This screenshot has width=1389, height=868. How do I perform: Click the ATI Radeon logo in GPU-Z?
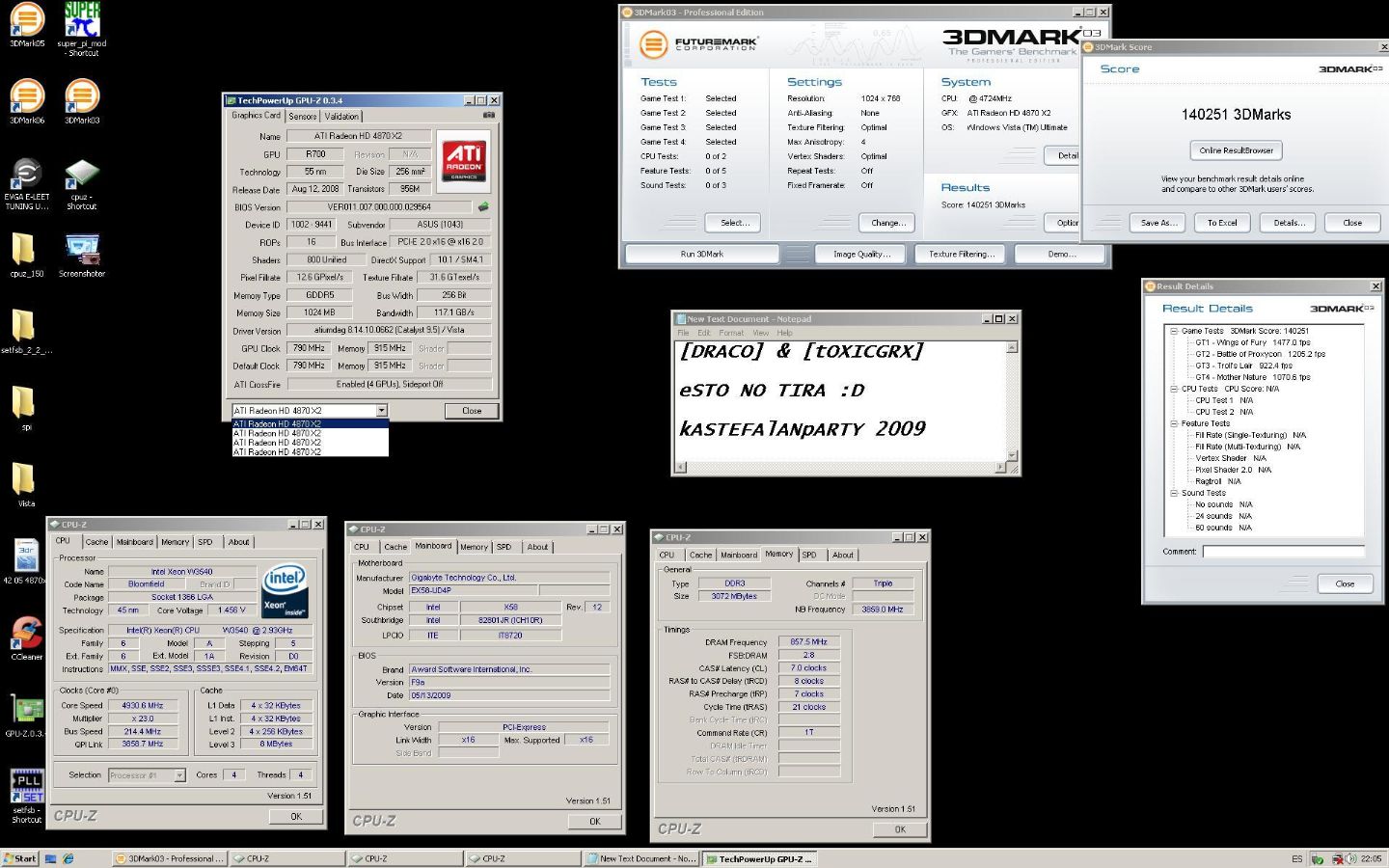tap(464, 159)
